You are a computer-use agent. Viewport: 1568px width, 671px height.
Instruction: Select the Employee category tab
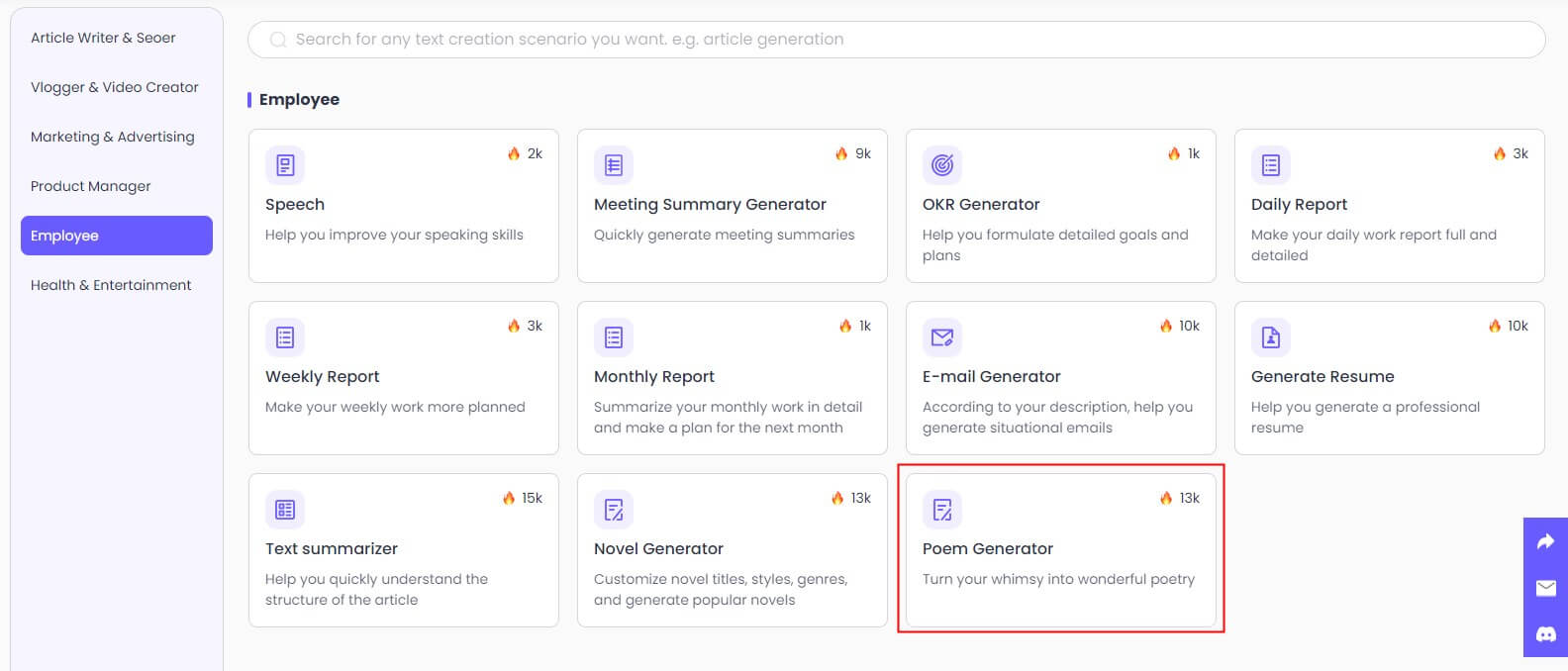pyautogui.click(x=117, y=236)
